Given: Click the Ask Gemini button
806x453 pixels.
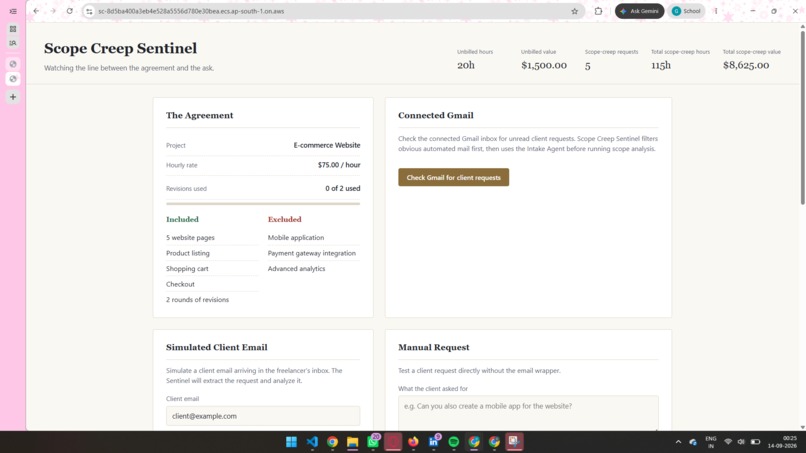Looking at the screenshot, I should click(x=639, y=11).
